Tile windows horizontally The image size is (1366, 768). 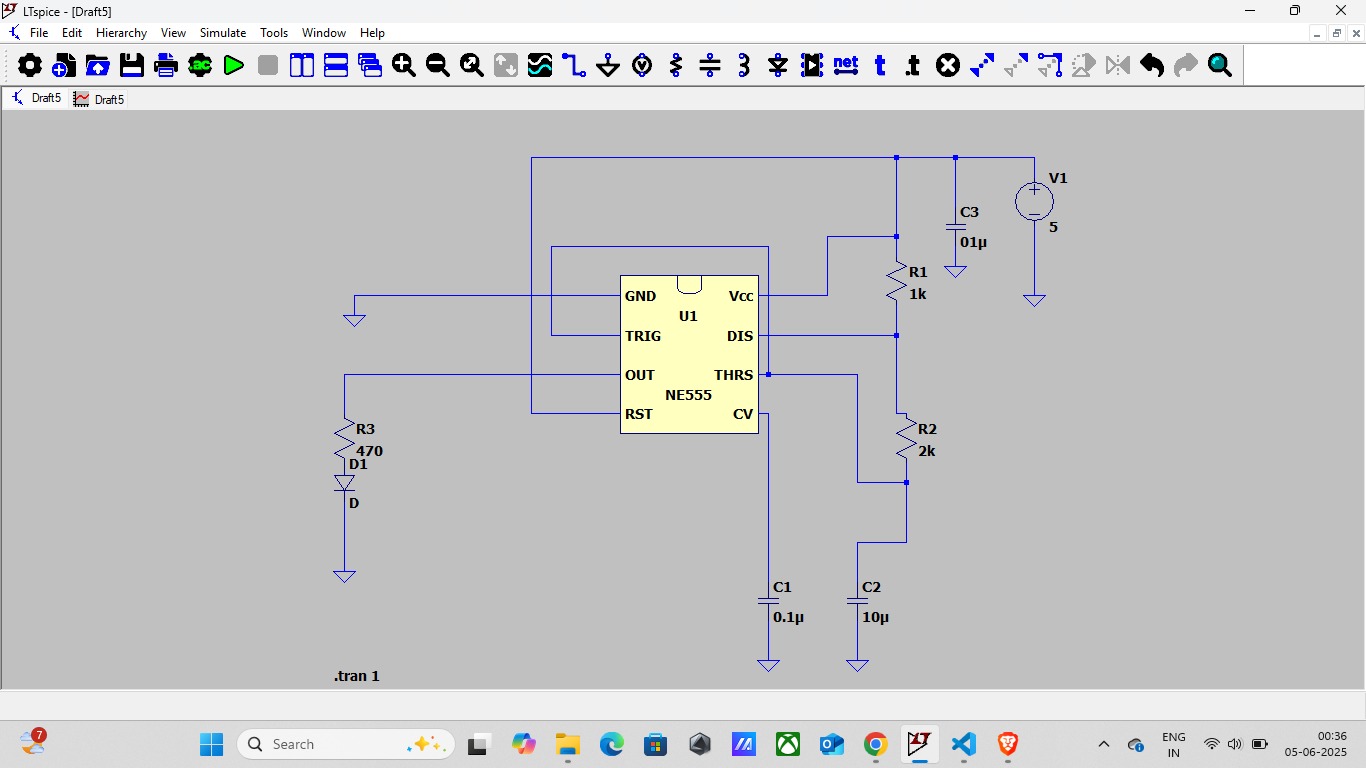pos(336,66)
